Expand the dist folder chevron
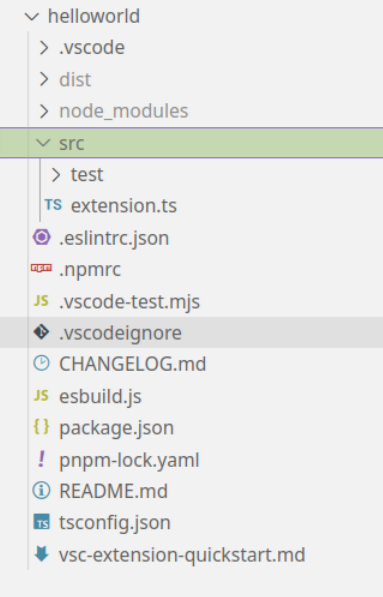383x597 pixels. tap(44, 80)
